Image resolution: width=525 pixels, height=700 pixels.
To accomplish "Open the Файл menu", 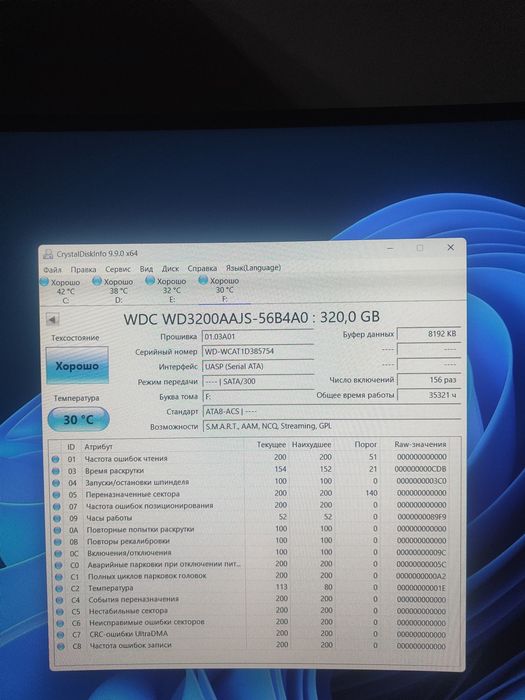I will pyautogui.click(x=52, y=270).
